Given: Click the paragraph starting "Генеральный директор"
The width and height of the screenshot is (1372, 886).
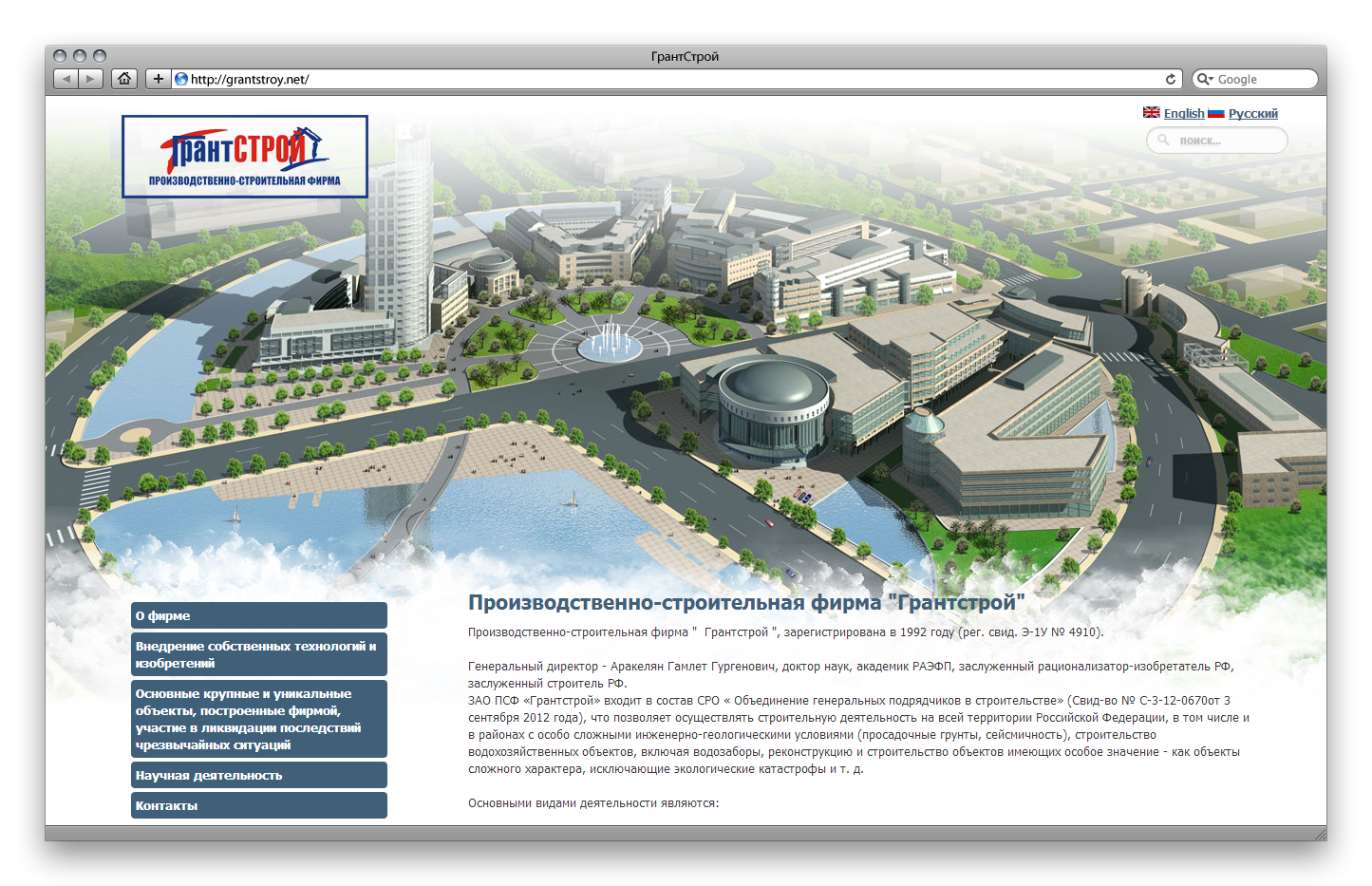Looking at the screenshot, I should [x=851, y=674].
